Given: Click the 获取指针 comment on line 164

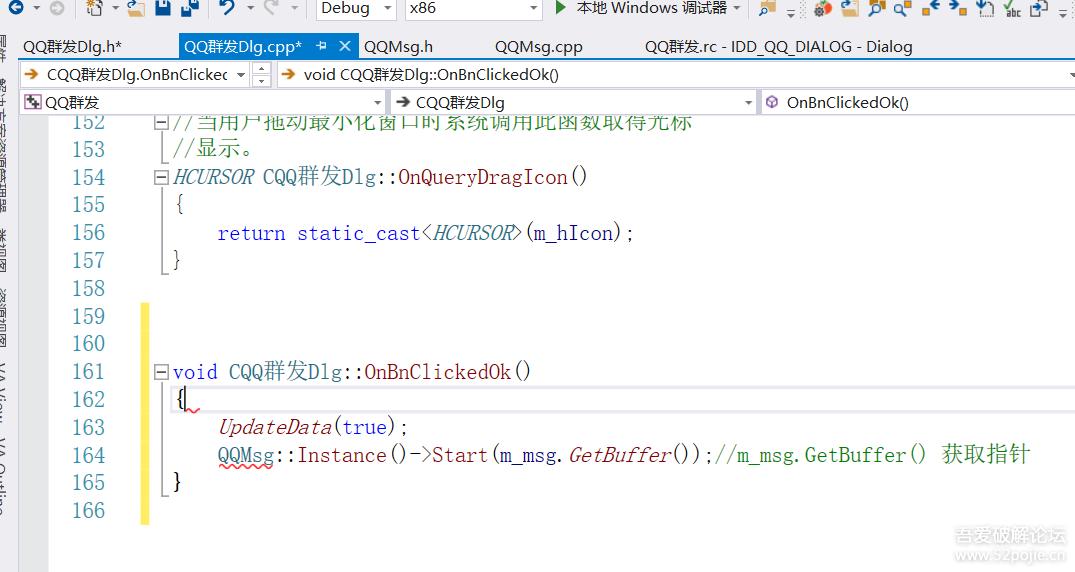Looking at the screenshot, I should 986,454.
